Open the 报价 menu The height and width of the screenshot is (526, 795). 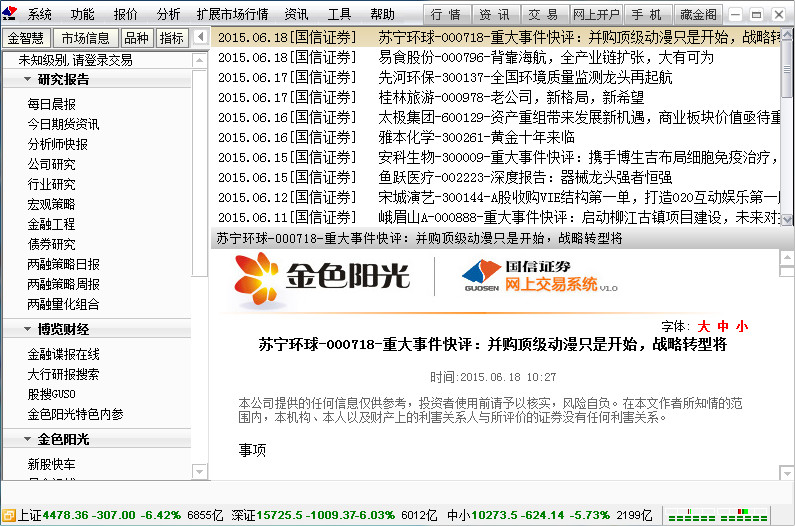tap(126, 14)
